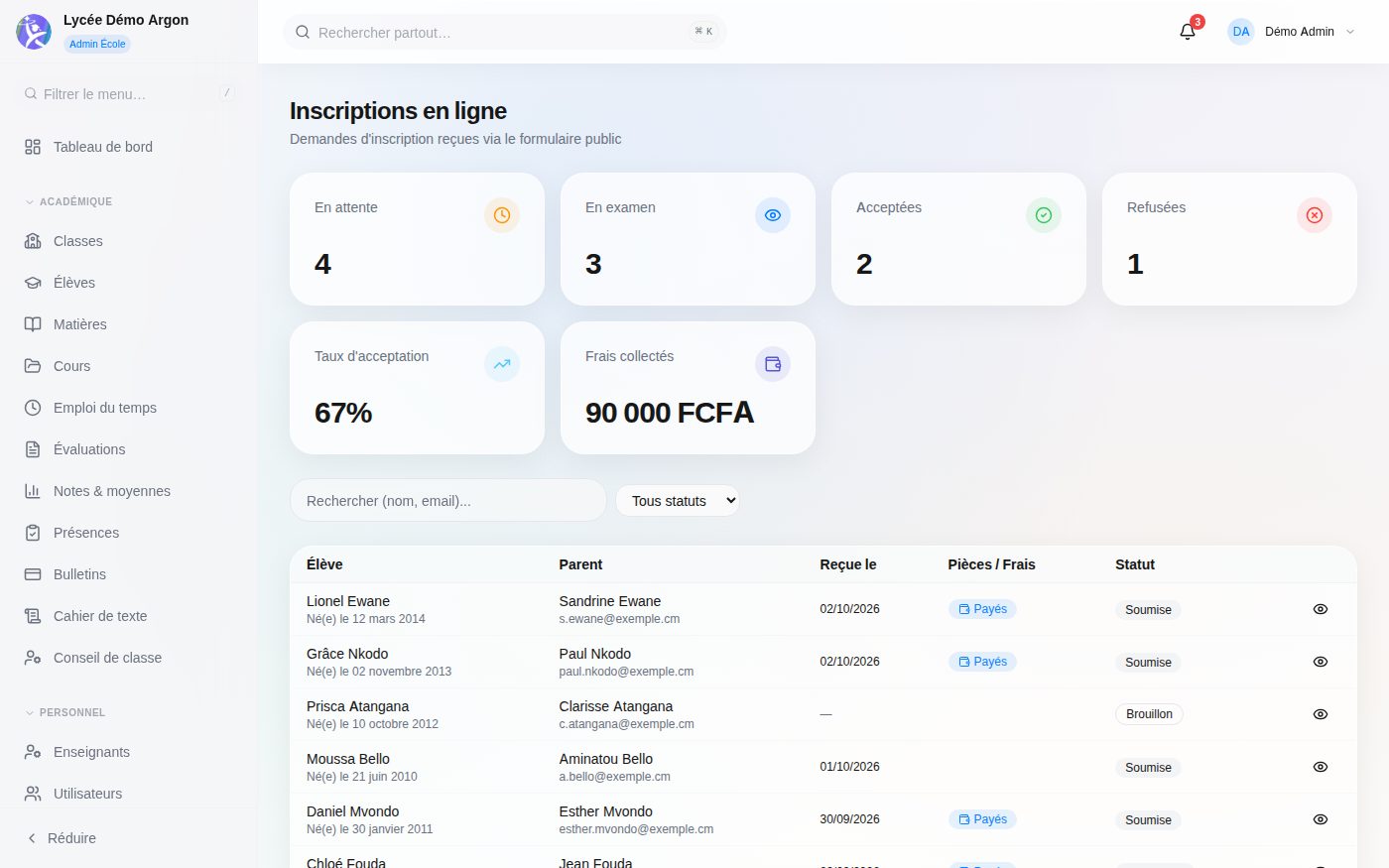Open the Bulletins menu item
The height and width of the screenshot is (868, 1389).
click(129, 574)
